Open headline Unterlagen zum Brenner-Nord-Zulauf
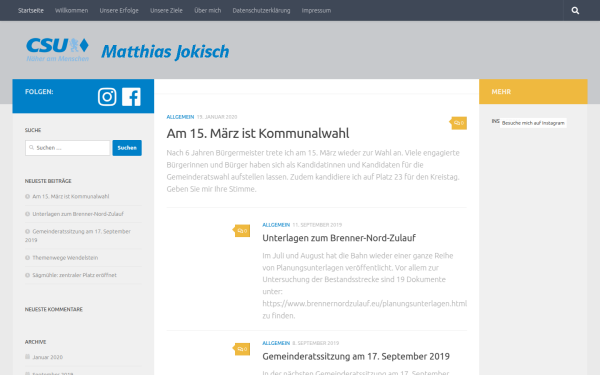The image size is (600, 375). click(339, 238)
